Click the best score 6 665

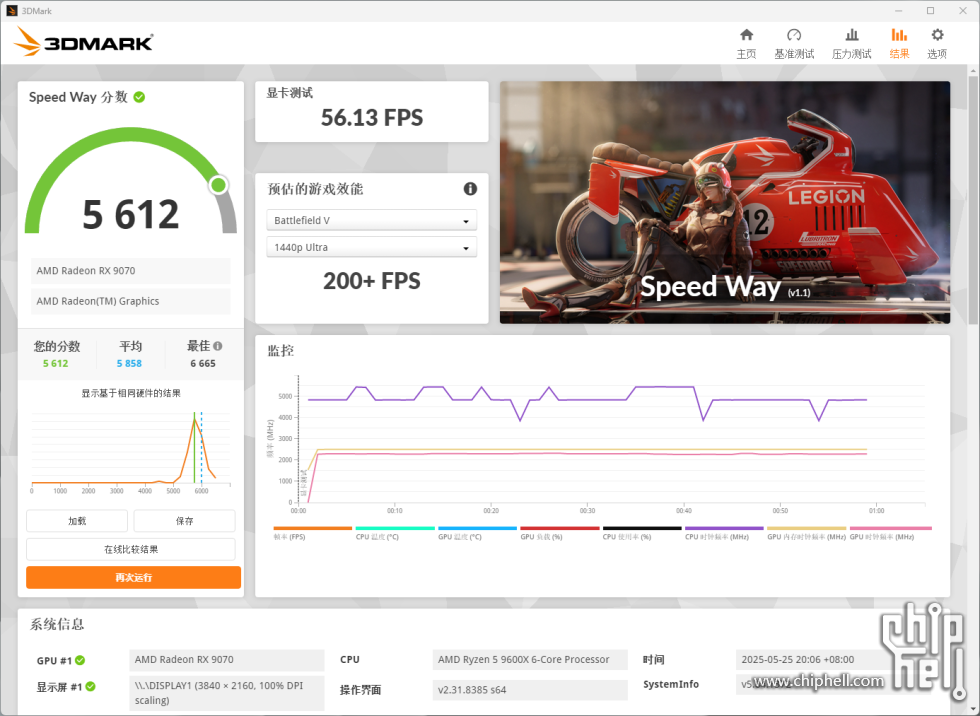coord(203,364)
